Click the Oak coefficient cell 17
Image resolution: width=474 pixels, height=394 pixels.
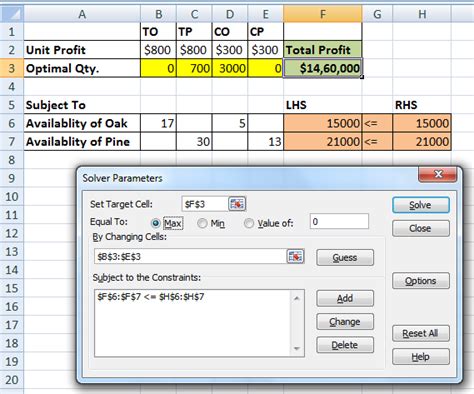(158, 123)
